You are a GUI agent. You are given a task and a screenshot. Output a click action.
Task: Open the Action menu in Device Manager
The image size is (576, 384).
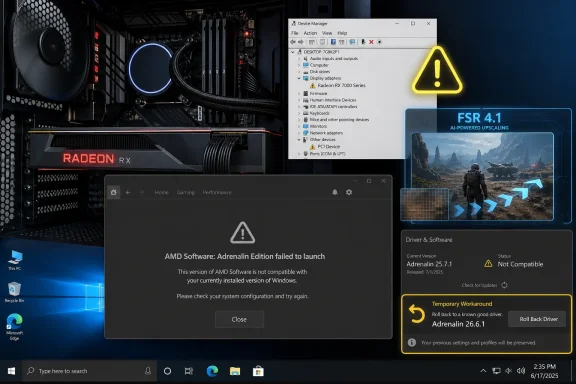click(310, 33)
